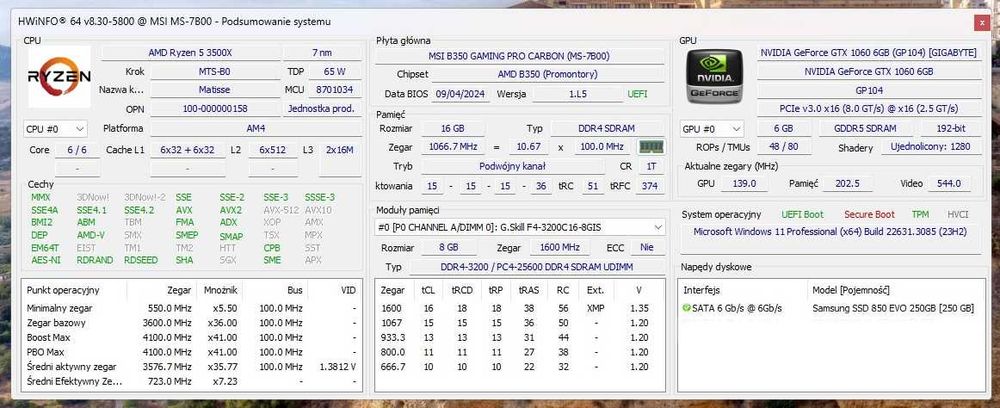1000x408 pixels.
Task: Click the 65 W TDP value
Action: 335,71
